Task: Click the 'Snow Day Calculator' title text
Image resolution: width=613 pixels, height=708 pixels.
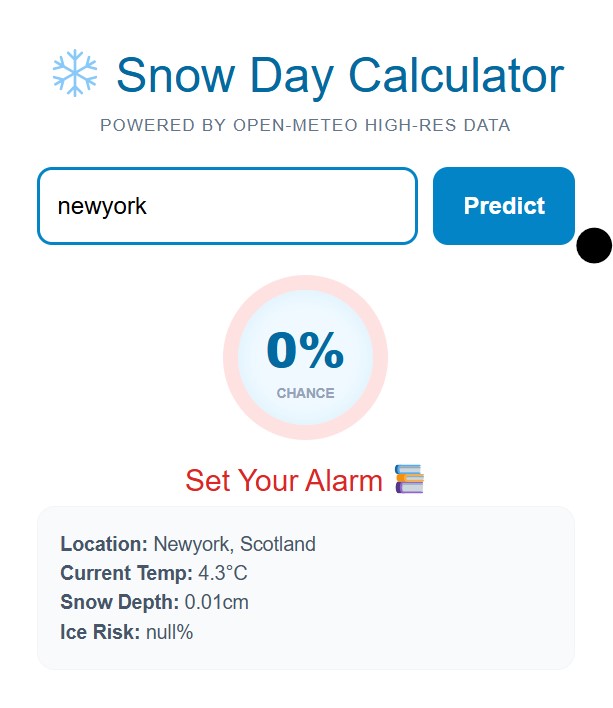Action: [x=340, y=75]
